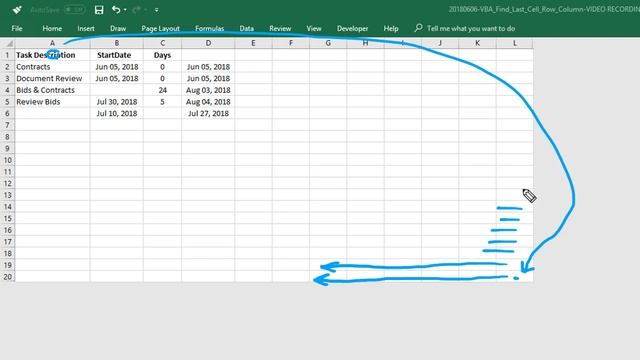The height and width of the screenshot is (360, 640).
Task: Switch to the Formulas tab
Action: click(x=209, y=28)
